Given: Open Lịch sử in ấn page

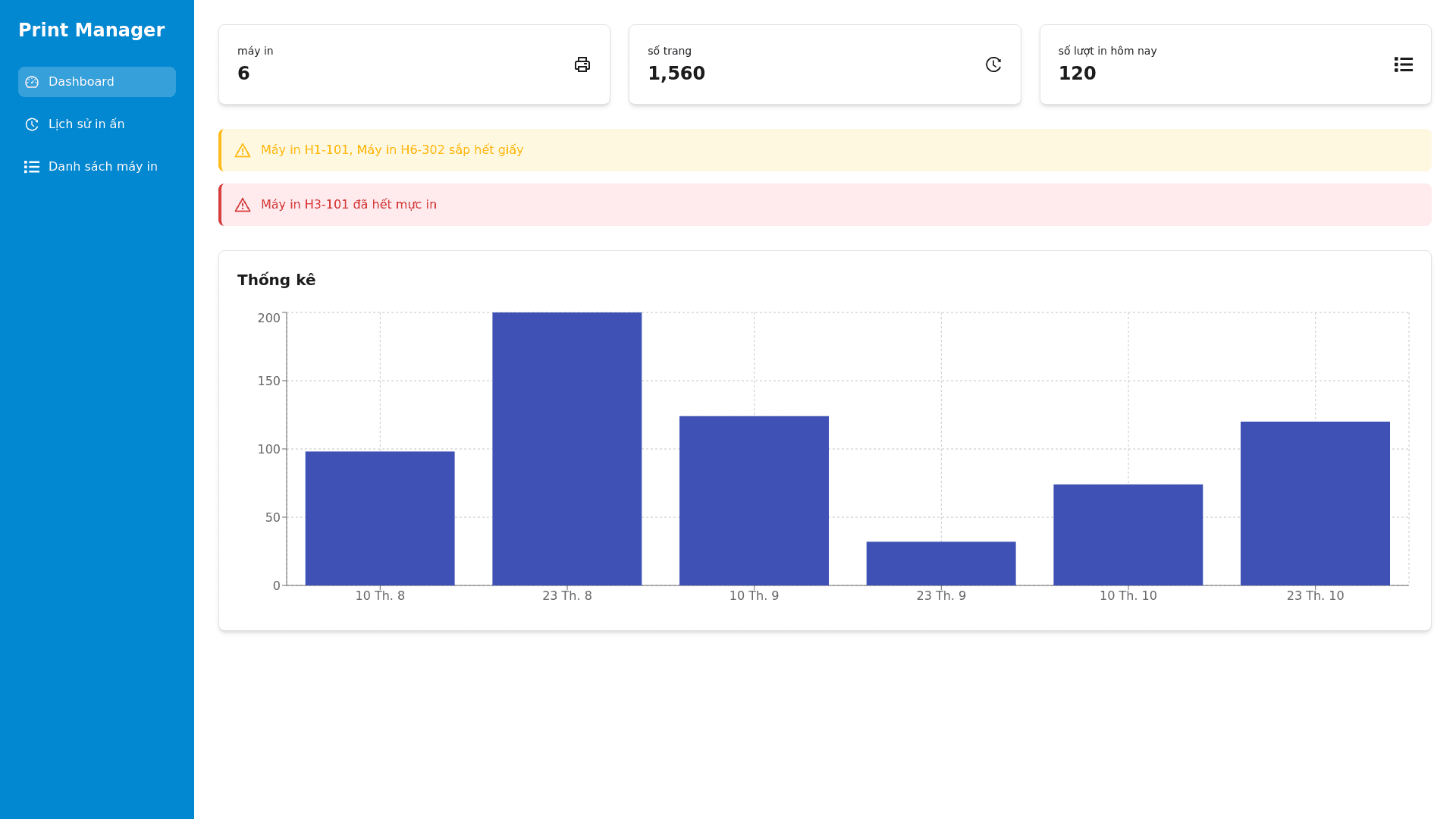Looking at the screenshot, I should click(86, 124).
